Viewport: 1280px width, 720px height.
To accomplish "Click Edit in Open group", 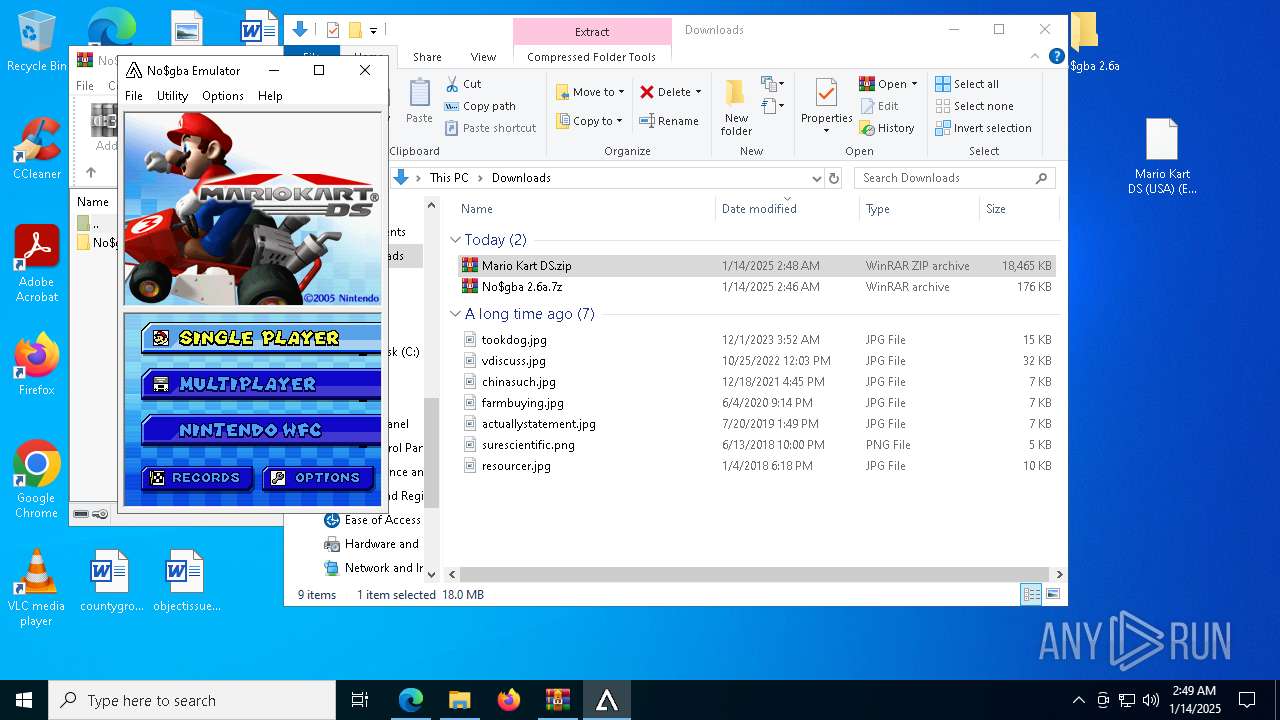I will (879, 106).
